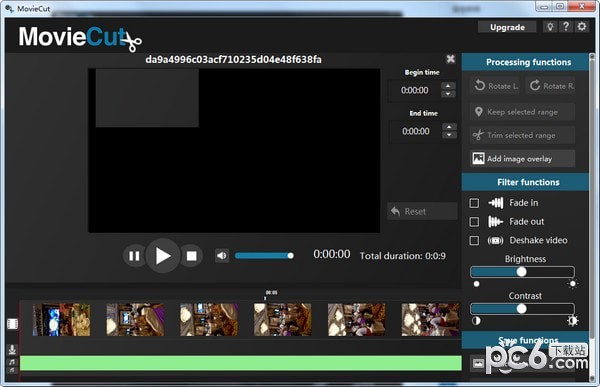This screenshot has width=600, height=387.
Task: Increase End time with up arrow
Action: [449, 126]
